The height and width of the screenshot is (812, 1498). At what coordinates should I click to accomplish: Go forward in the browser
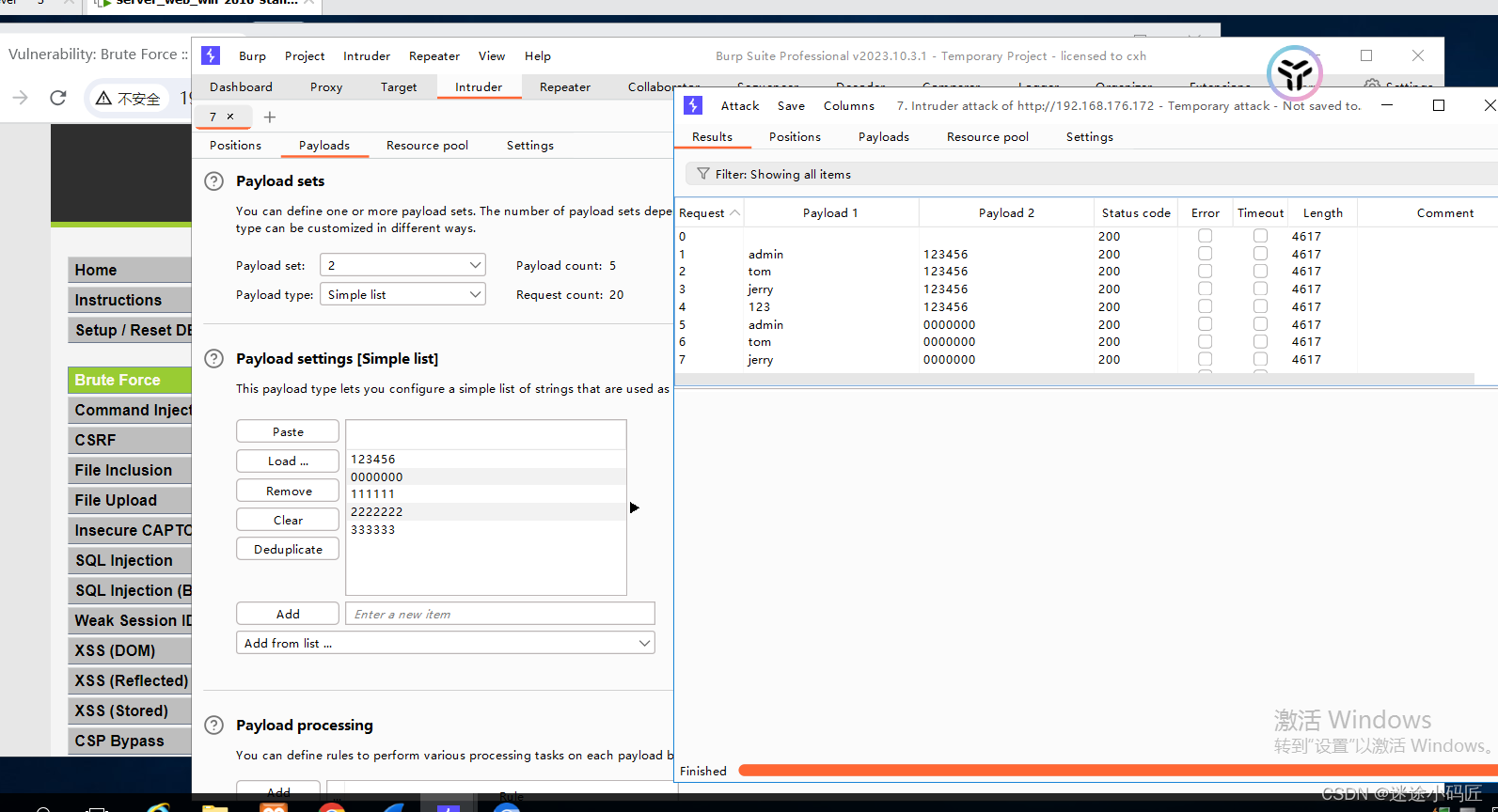click(x=20, y=98)
